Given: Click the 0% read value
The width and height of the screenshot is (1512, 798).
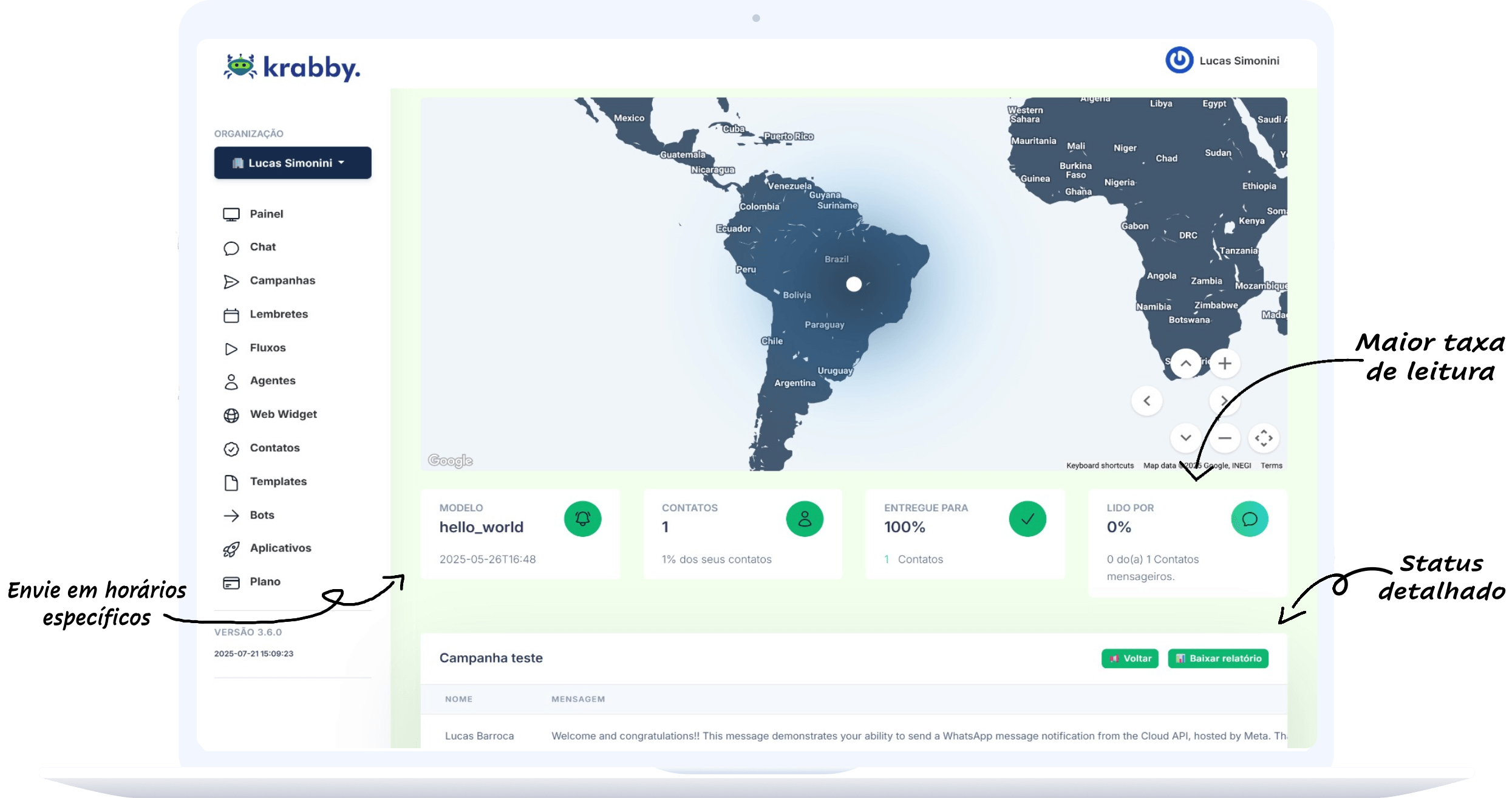Looking at the screenshot, I should [1119, 527].
